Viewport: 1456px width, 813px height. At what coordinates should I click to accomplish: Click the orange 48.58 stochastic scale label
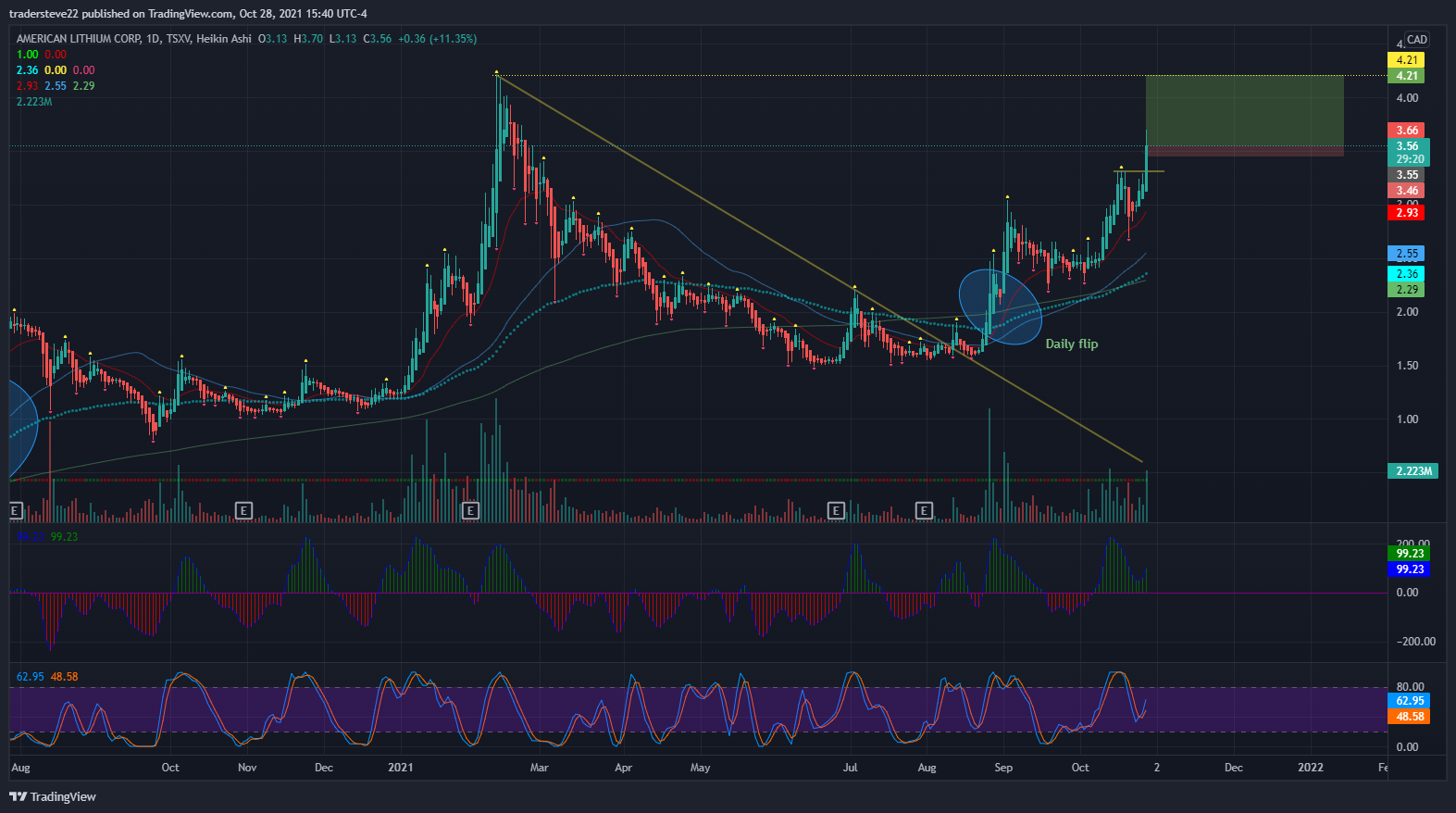click(x=1410, y=717)
